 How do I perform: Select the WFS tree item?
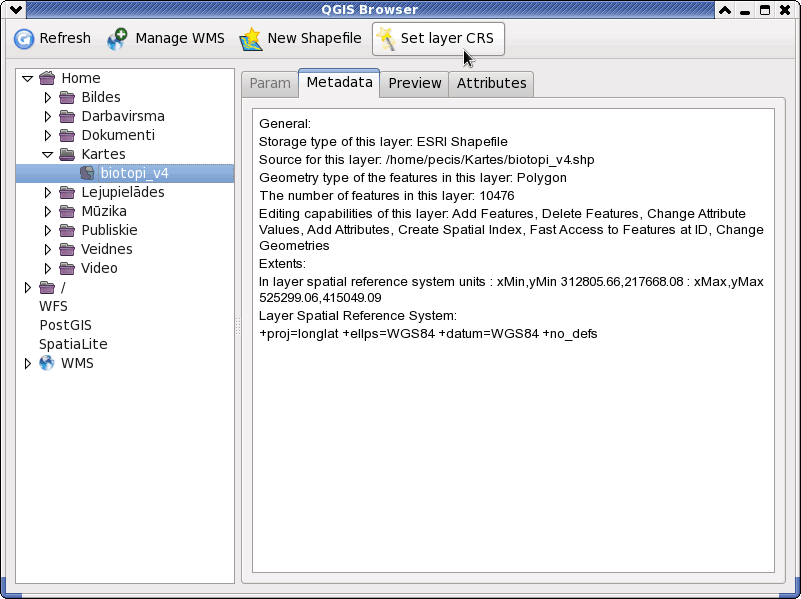53,306
